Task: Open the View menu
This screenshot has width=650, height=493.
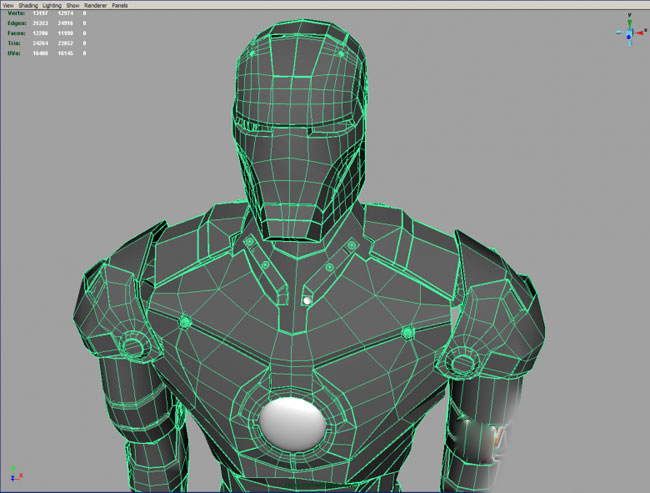Action: pyautogui.click(x=8, y=5)
